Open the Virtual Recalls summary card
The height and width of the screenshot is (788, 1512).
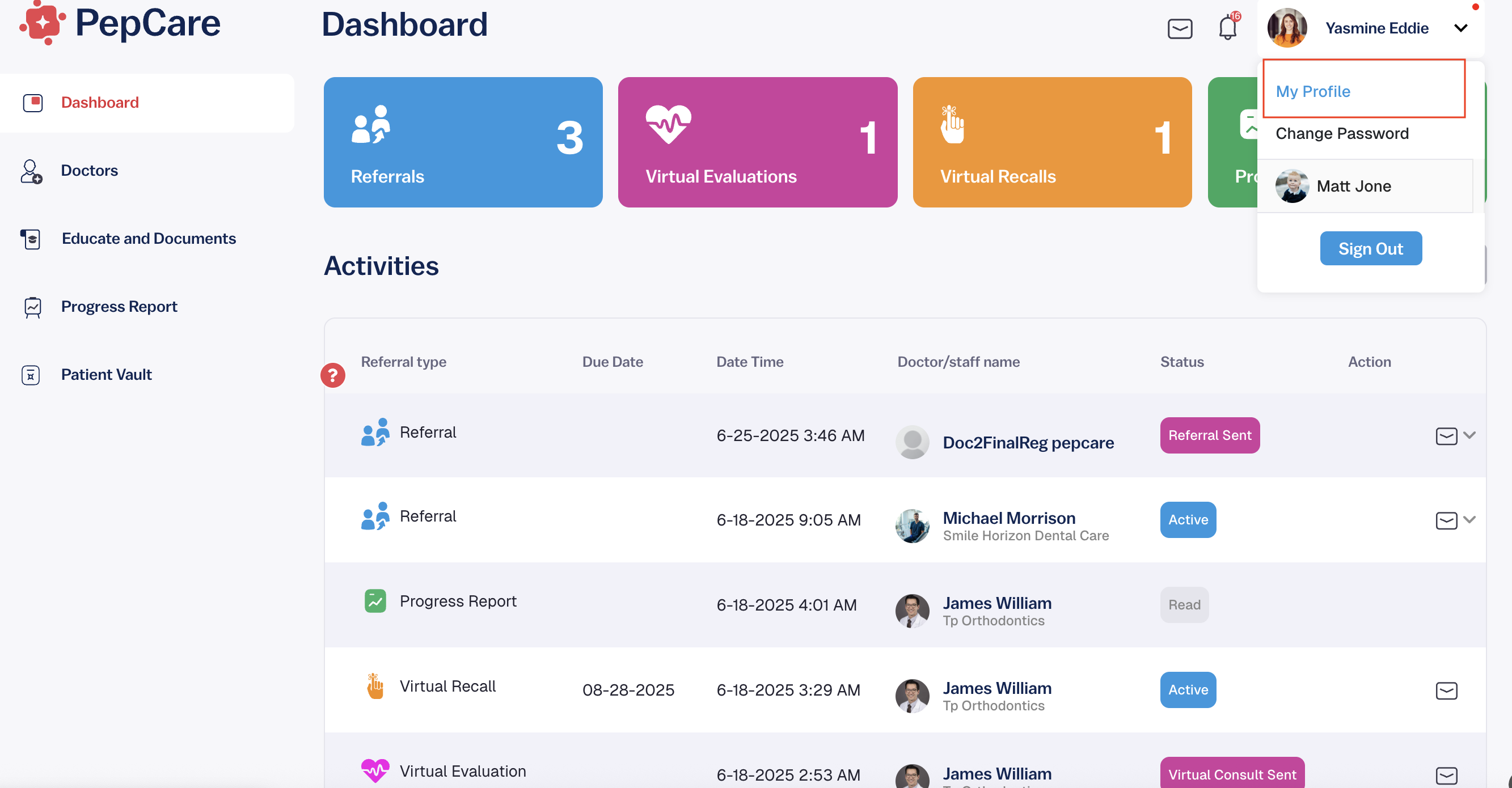tap(1052, 142)
